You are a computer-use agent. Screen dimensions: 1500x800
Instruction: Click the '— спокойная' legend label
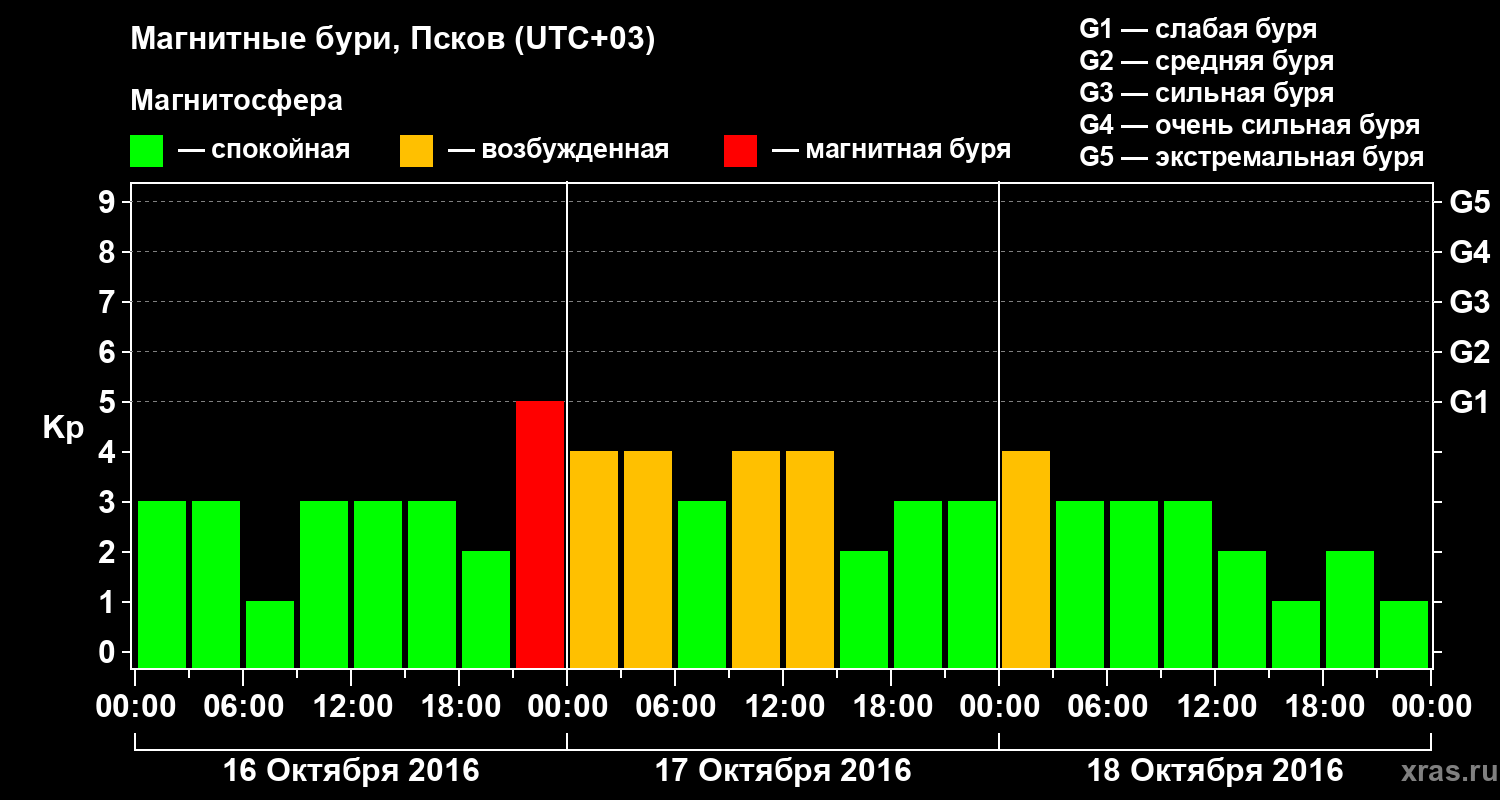tap(264, 151)
